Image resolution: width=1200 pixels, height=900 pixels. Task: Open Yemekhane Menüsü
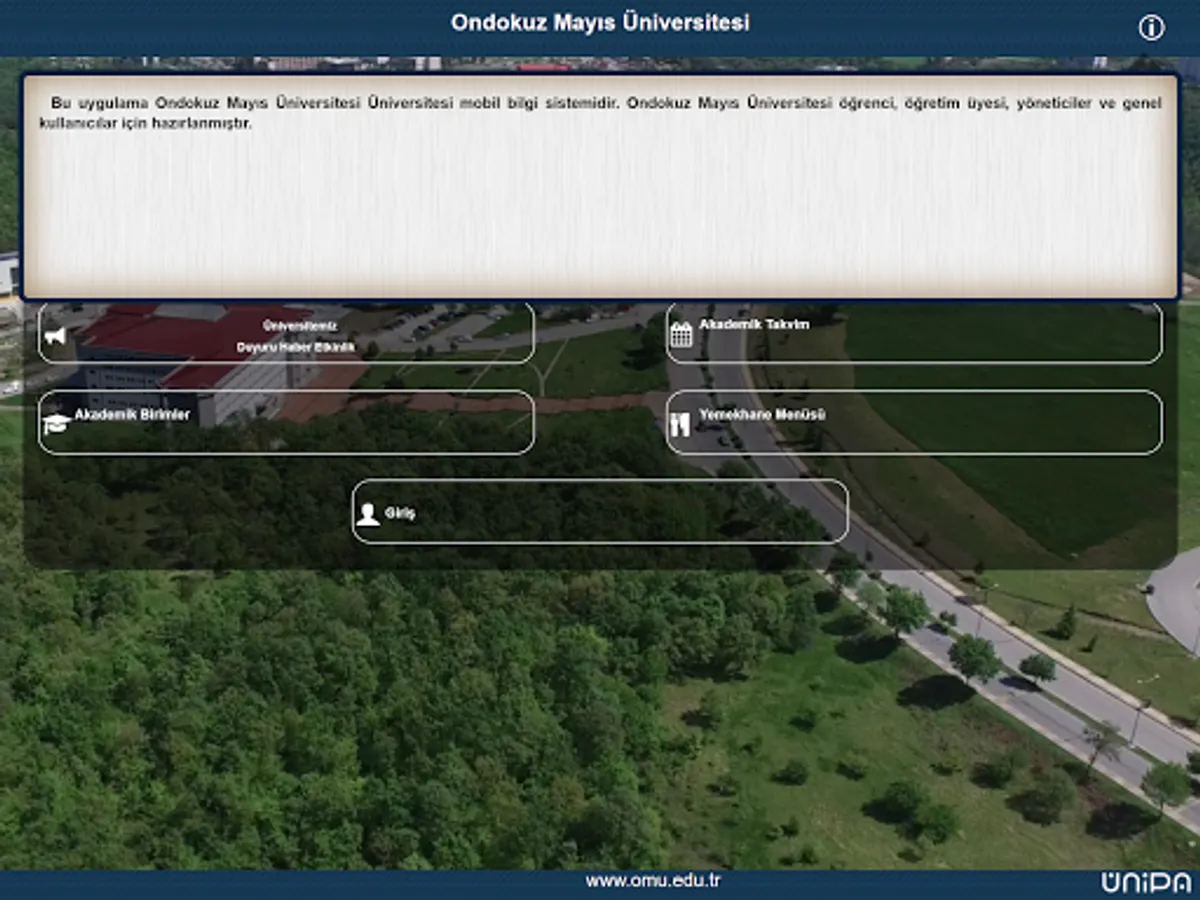[914, 422]
